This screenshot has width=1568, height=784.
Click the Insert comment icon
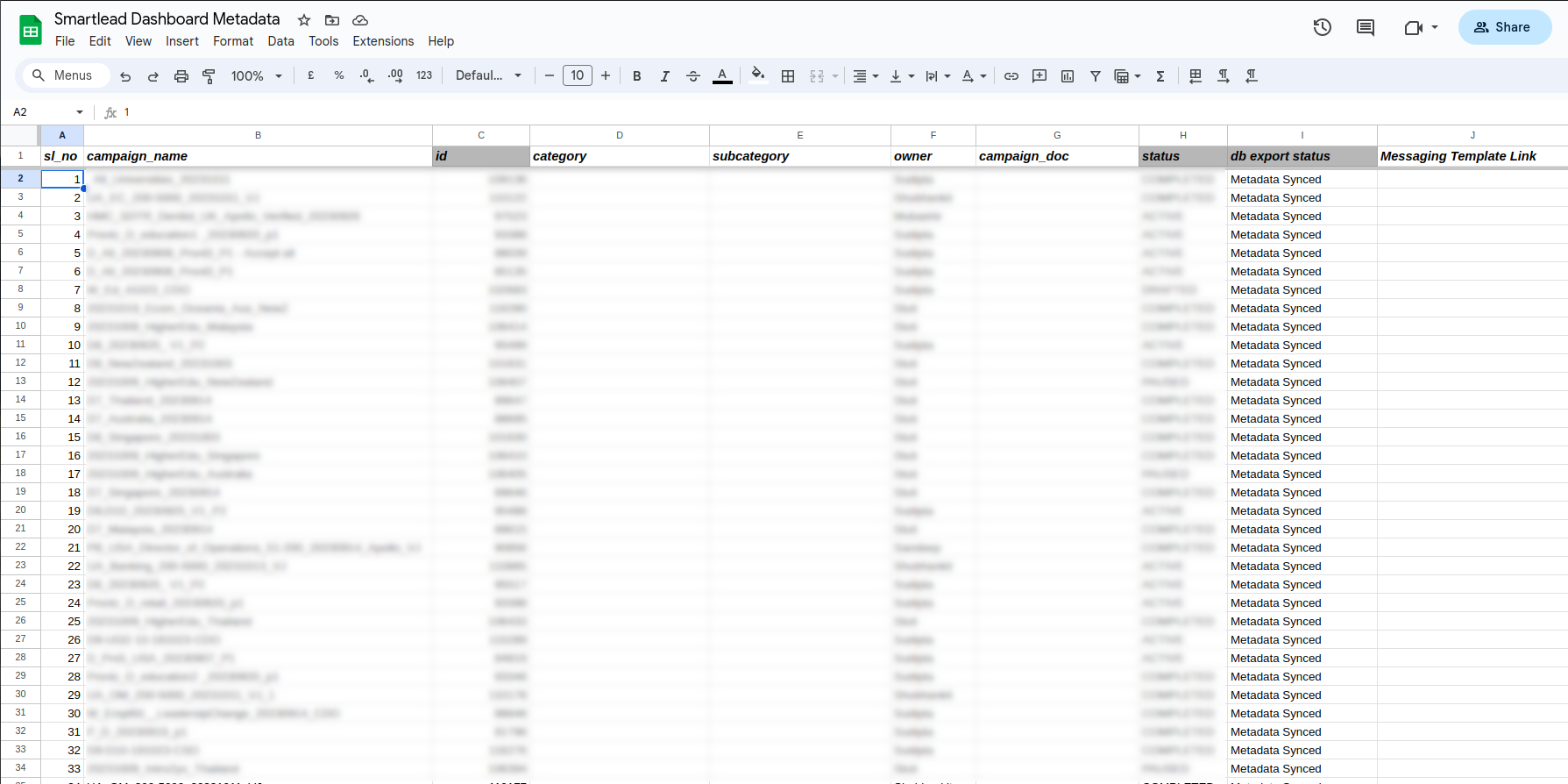[x=1039, y=76]
